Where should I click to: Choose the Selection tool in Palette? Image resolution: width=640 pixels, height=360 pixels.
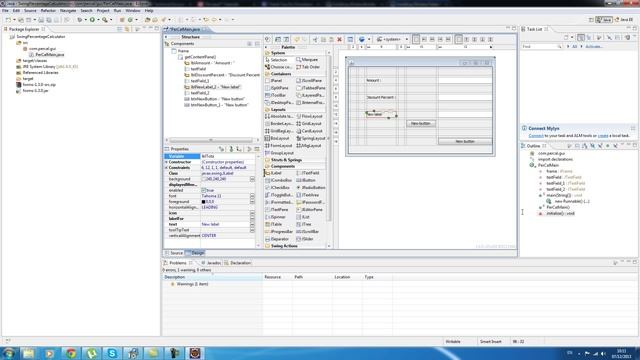tap(276, 60)
